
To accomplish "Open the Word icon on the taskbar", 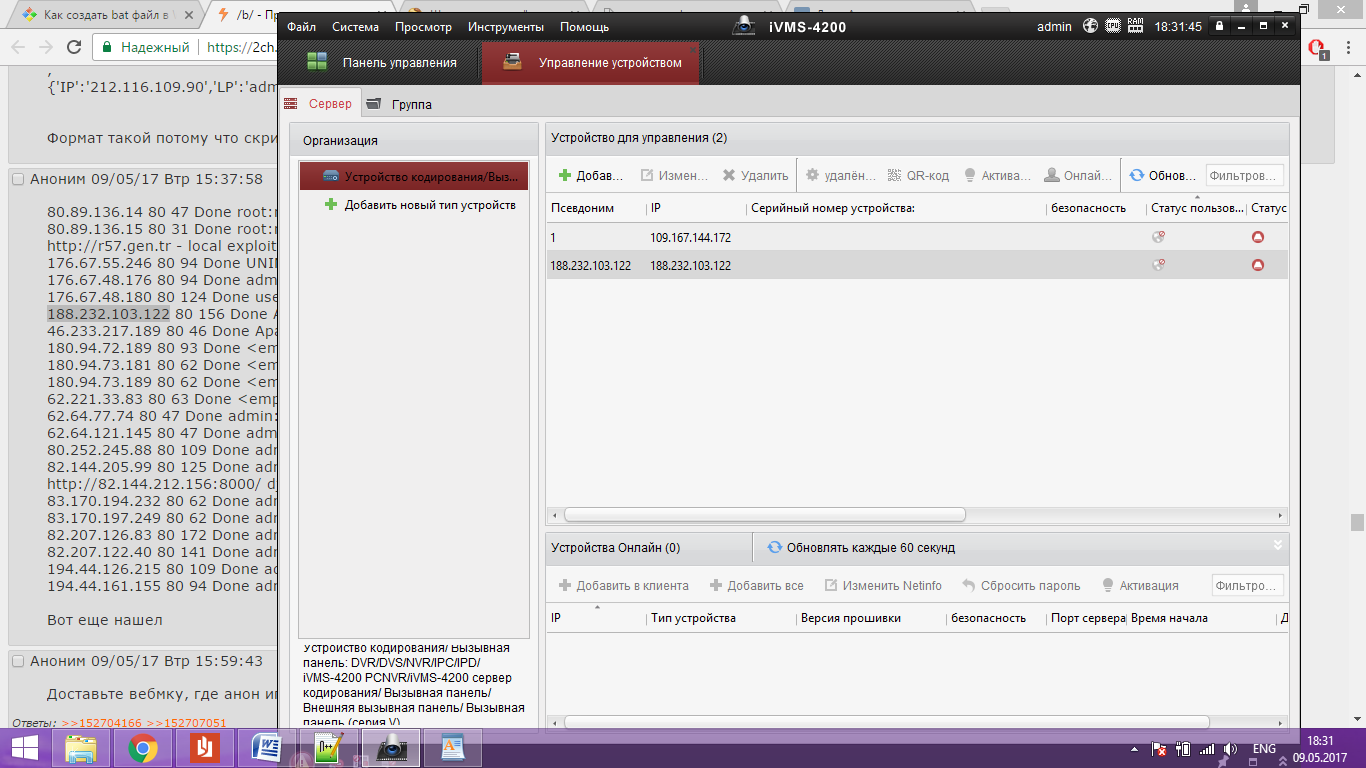I will point(266,748).
